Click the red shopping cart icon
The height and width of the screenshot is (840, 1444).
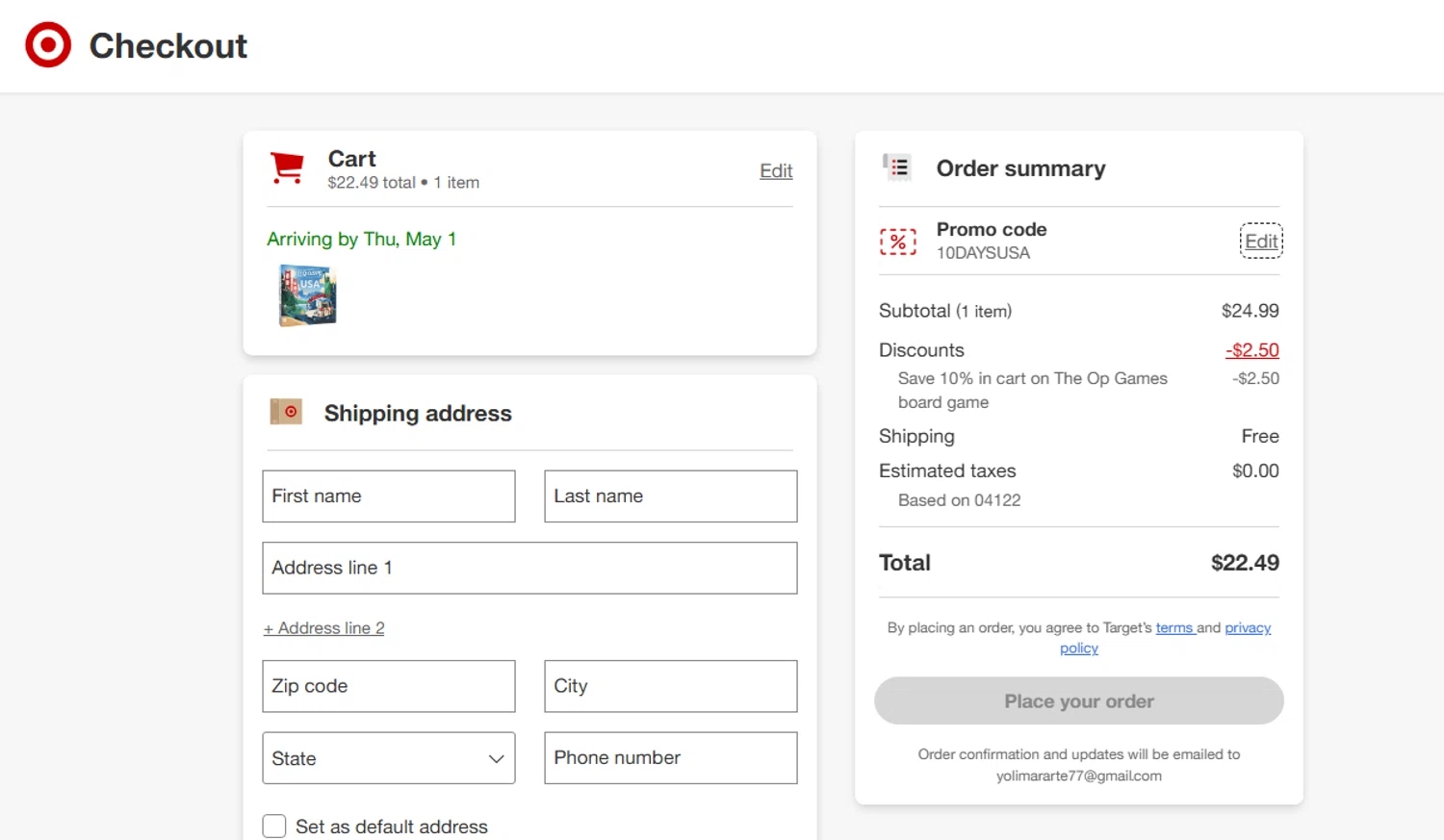[x=287, y=168]
